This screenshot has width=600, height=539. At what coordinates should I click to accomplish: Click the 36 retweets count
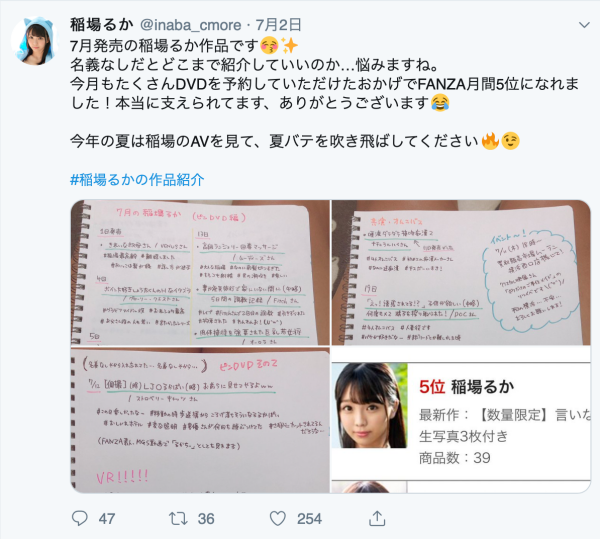pyautogui.click(x=206, y=519)
